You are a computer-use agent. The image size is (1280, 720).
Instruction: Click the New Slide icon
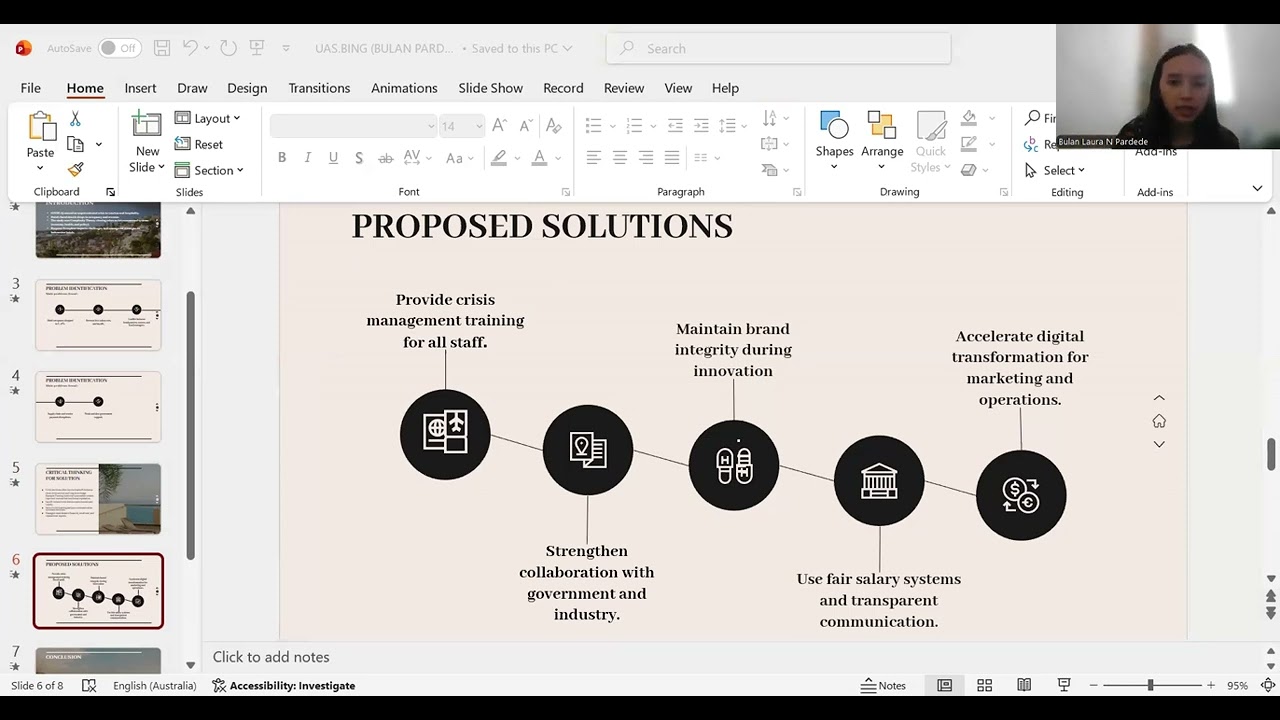coord(147,125)
